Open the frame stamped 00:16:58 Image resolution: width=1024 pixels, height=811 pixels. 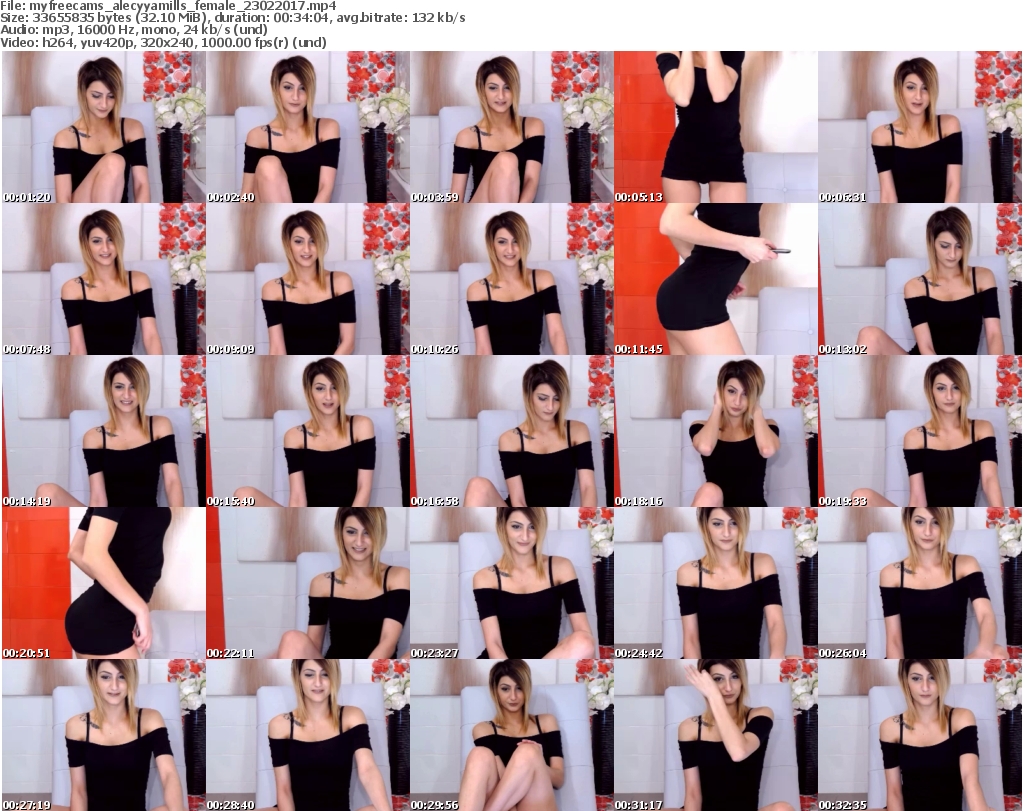(x=511, y=431)
